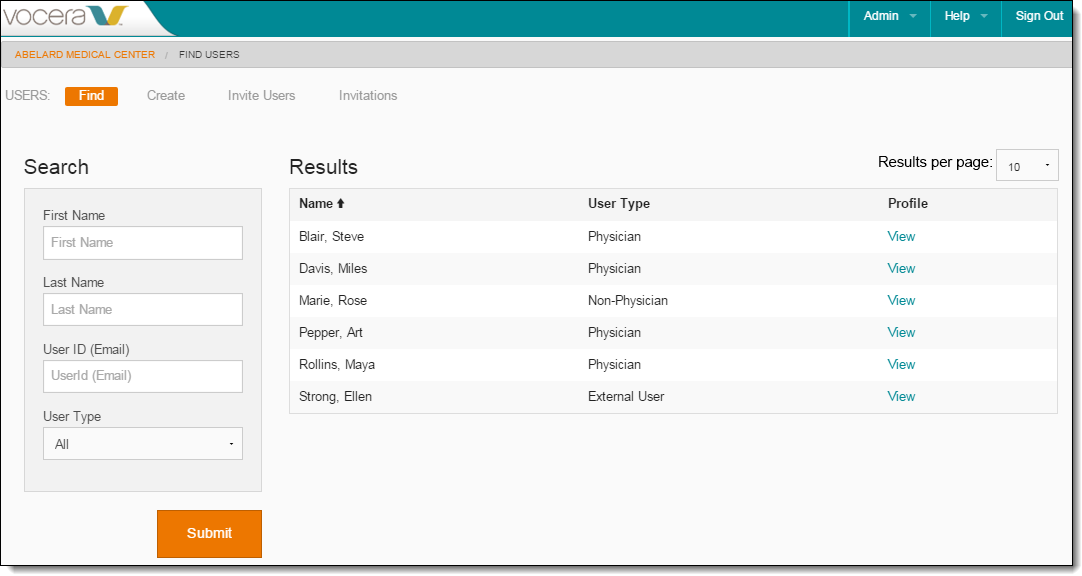Select the User ID (Email) field

[x=143, y=377]
